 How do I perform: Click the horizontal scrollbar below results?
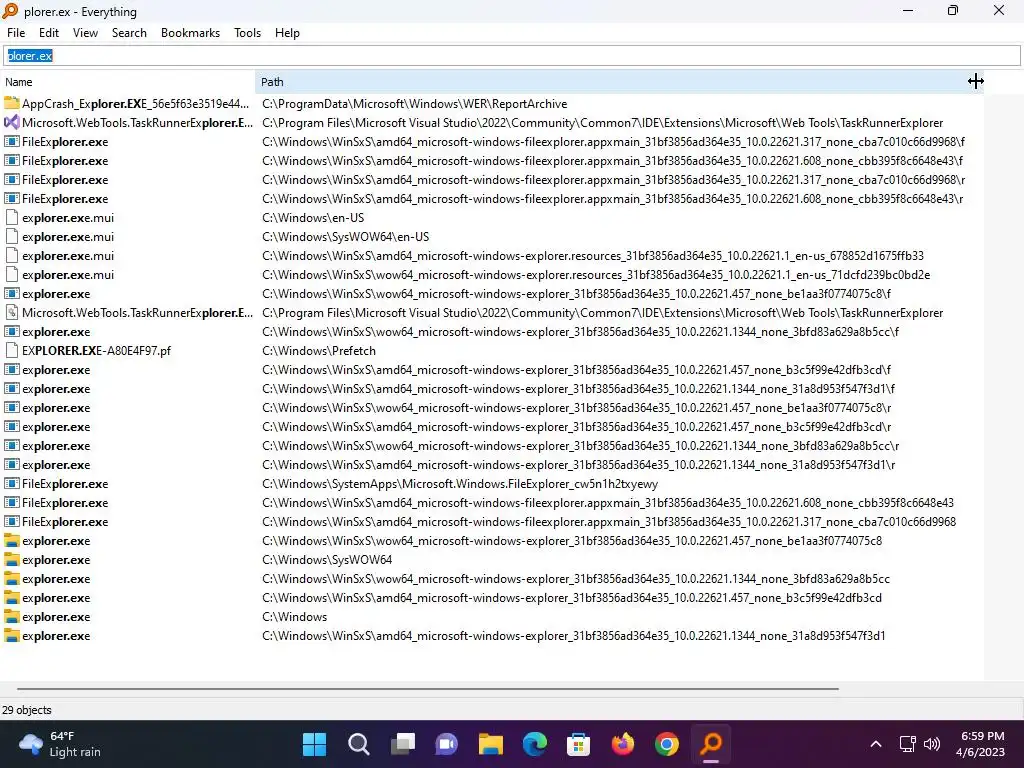tap(428, 688)
